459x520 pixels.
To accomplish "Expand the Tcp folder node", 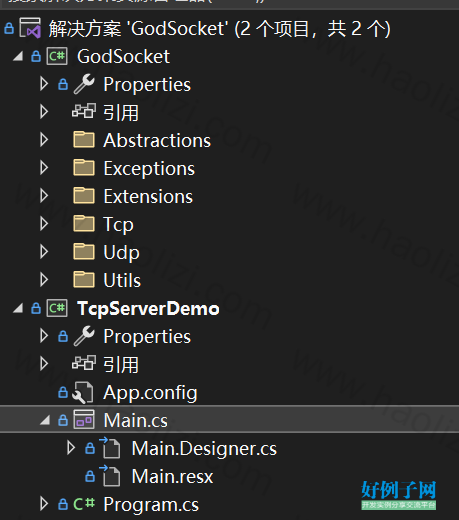I will 44,224.
